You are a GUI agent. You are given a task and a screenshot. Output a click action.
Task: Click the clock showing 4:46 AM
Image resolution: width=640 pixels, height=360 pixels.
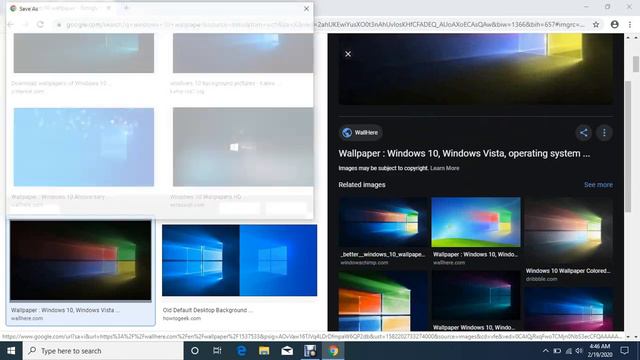[x=600, y=351]
